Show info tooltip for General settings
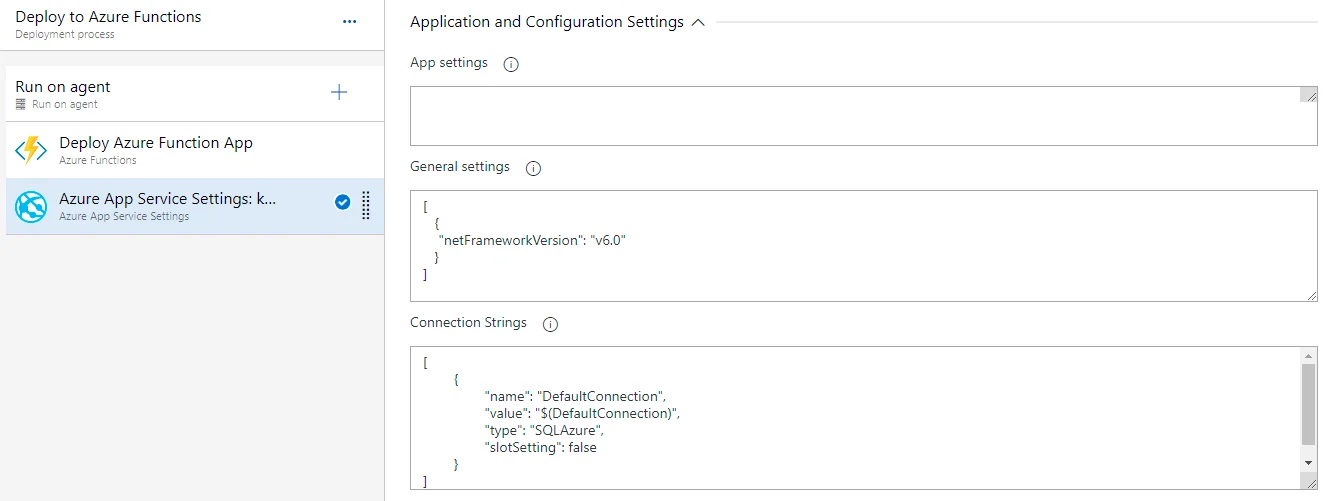The height and width of the screenshot is (501, 1329). click(533, 168)
